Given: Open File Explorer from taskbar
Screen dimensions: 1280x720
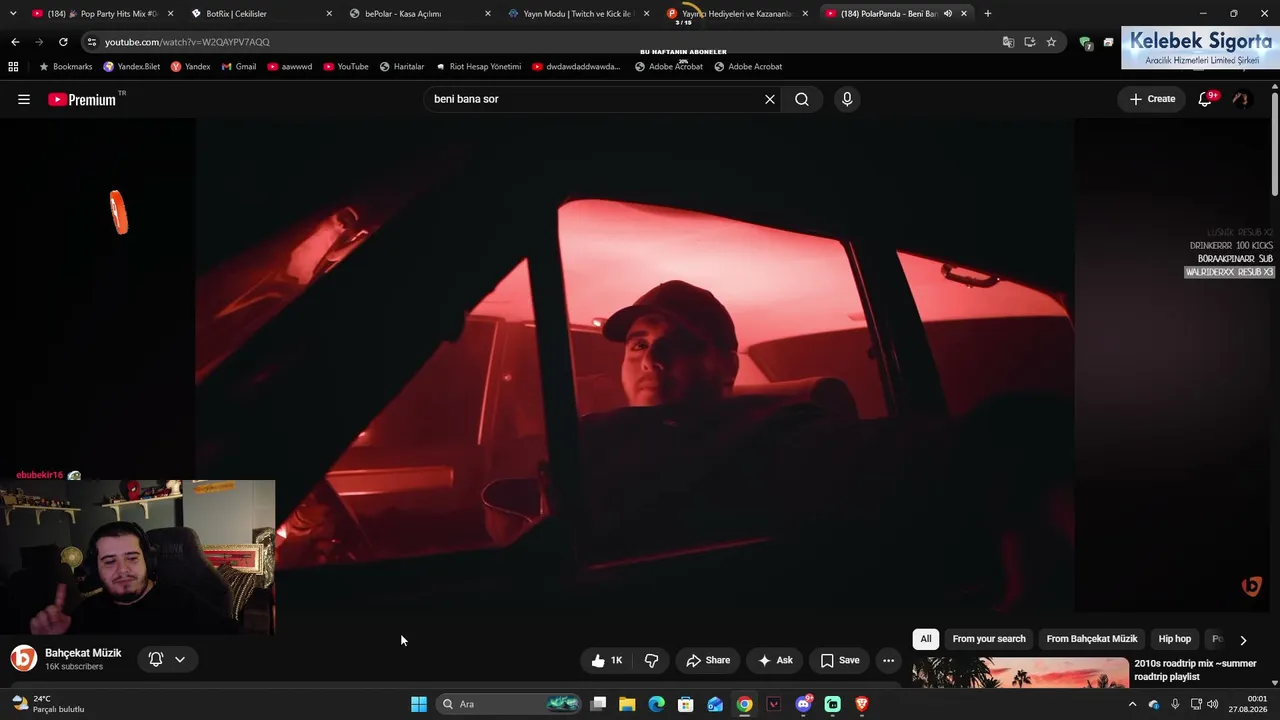Looking at the screenshot, I should click(x=627, y=704).
